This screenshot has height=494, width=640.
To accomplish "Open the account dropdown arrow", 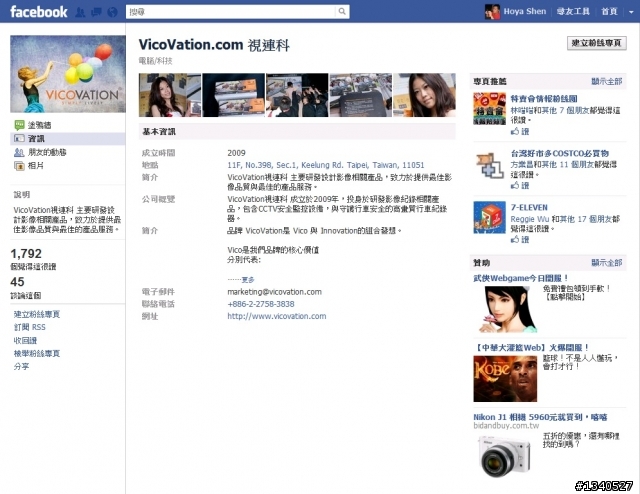I will [x=631, y=12].
